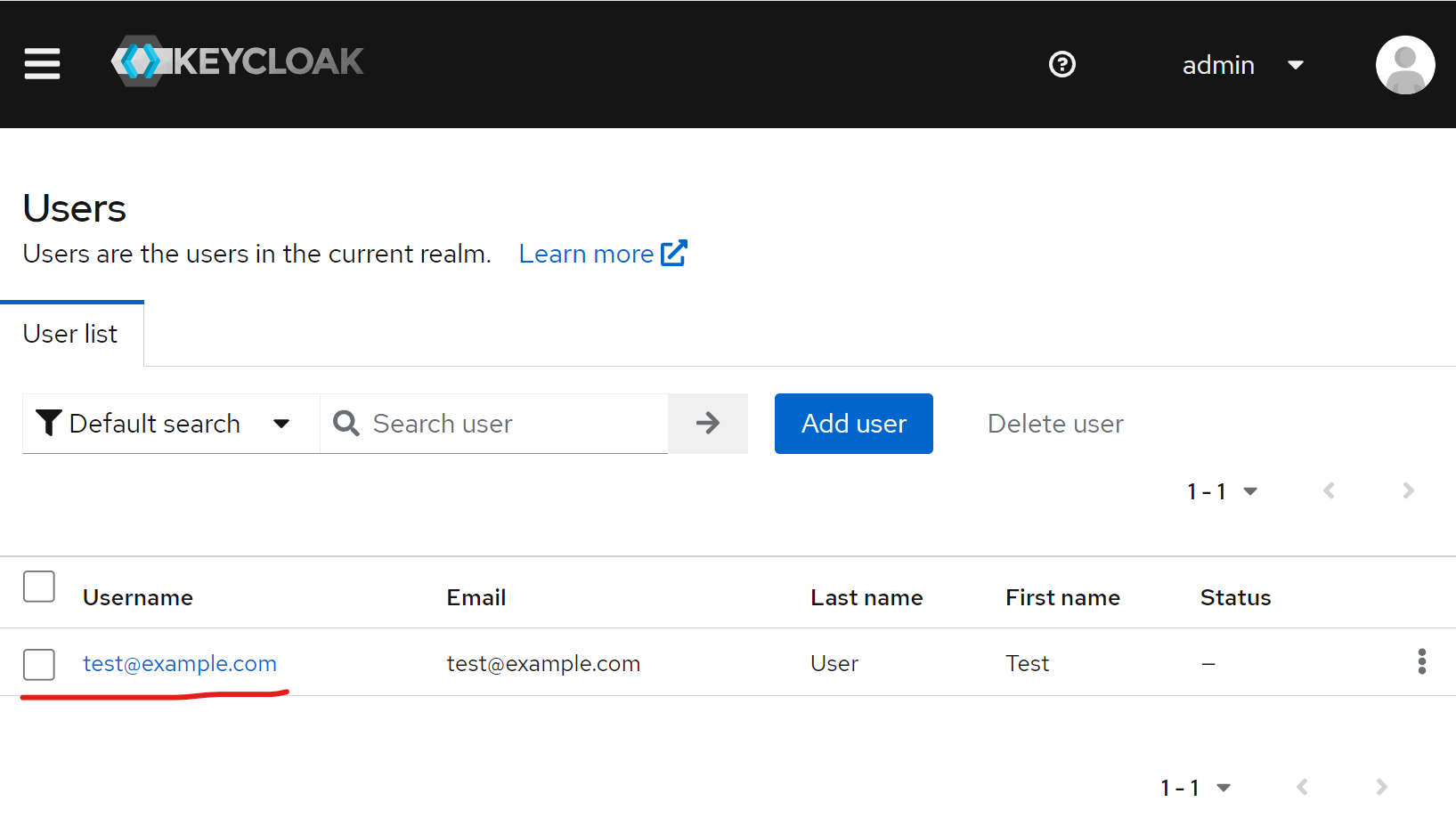Image resolution: width=1456 pixels, height=826 pixels.
Task: Open the Delete user menu option
Action: (1054, 423)
